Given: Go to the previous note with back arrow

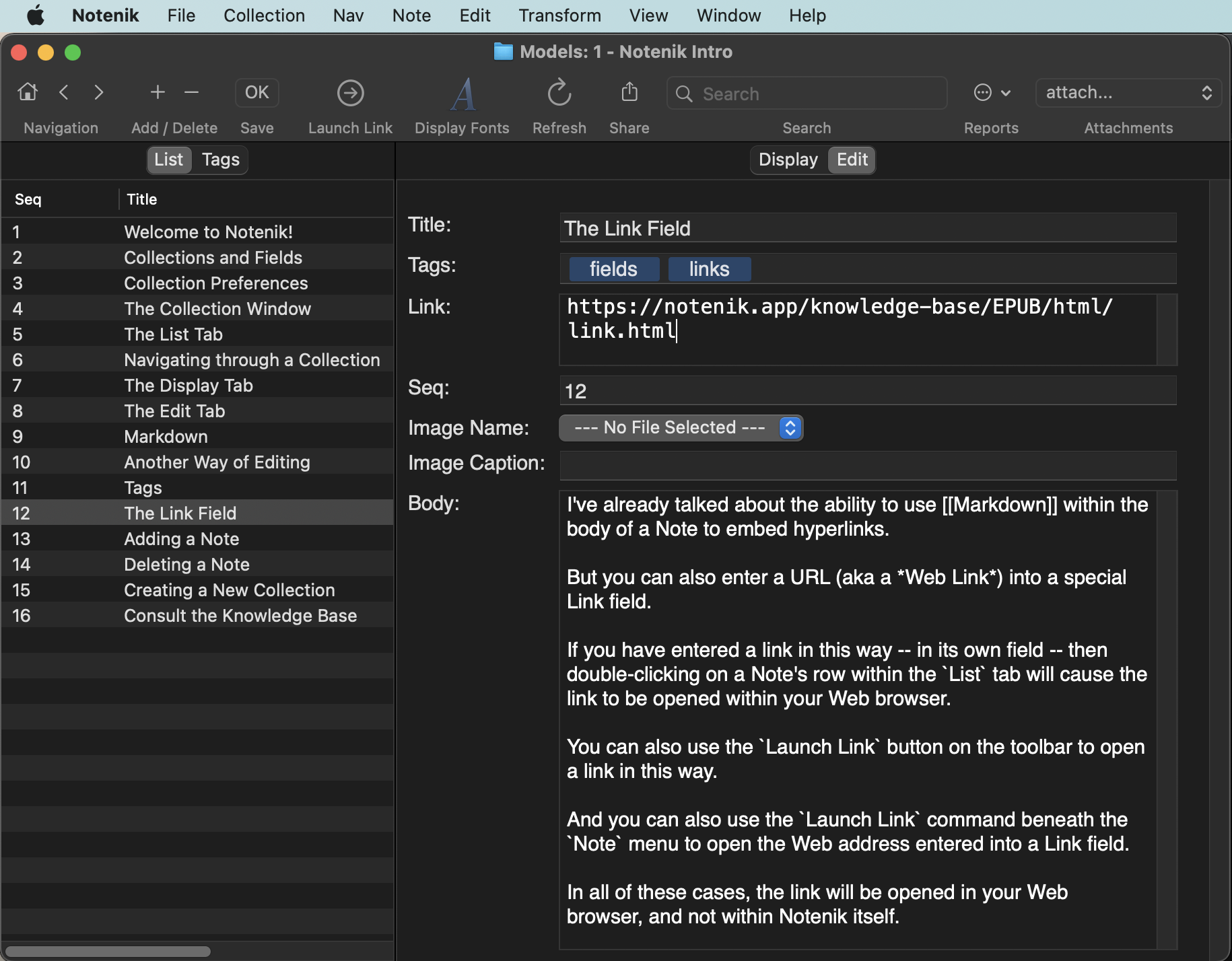Looking at the screenshot, I should tap(65, 92).
